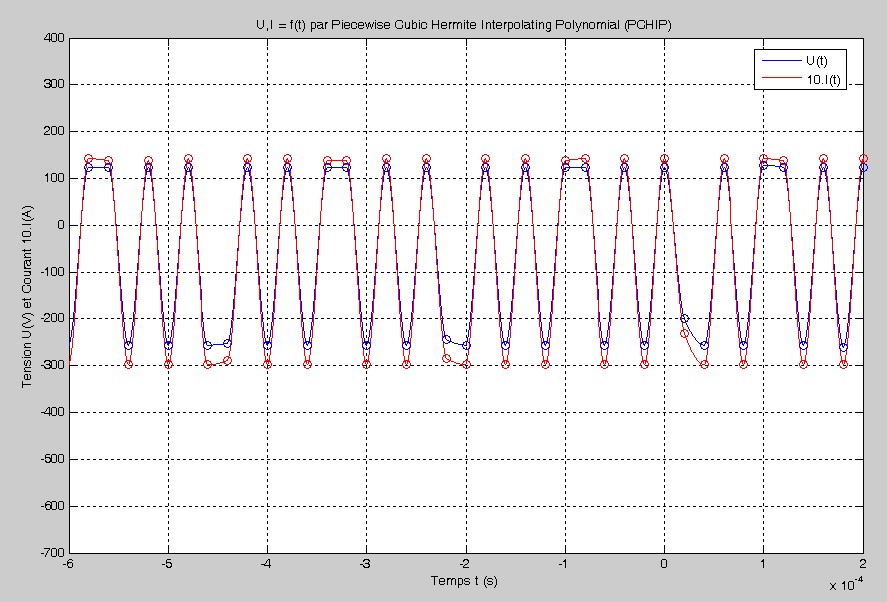Click the x-axis tick label '-1'
The height and width of the screenshot is (602, 887).
[x=564, y=564]
